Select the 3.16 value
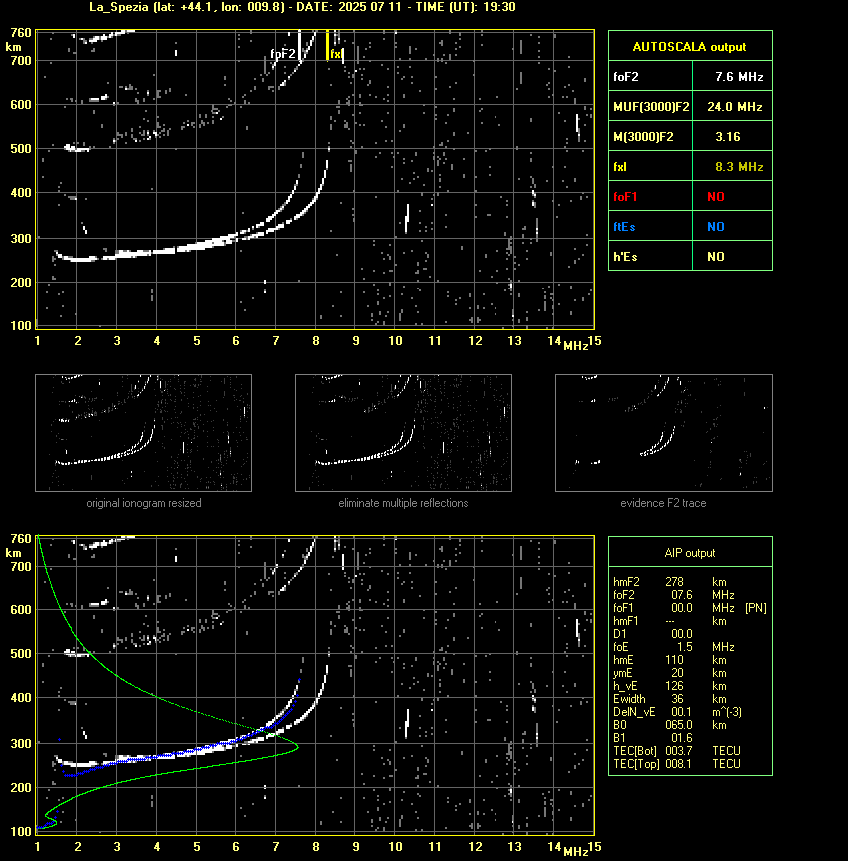 coord(728,137)
